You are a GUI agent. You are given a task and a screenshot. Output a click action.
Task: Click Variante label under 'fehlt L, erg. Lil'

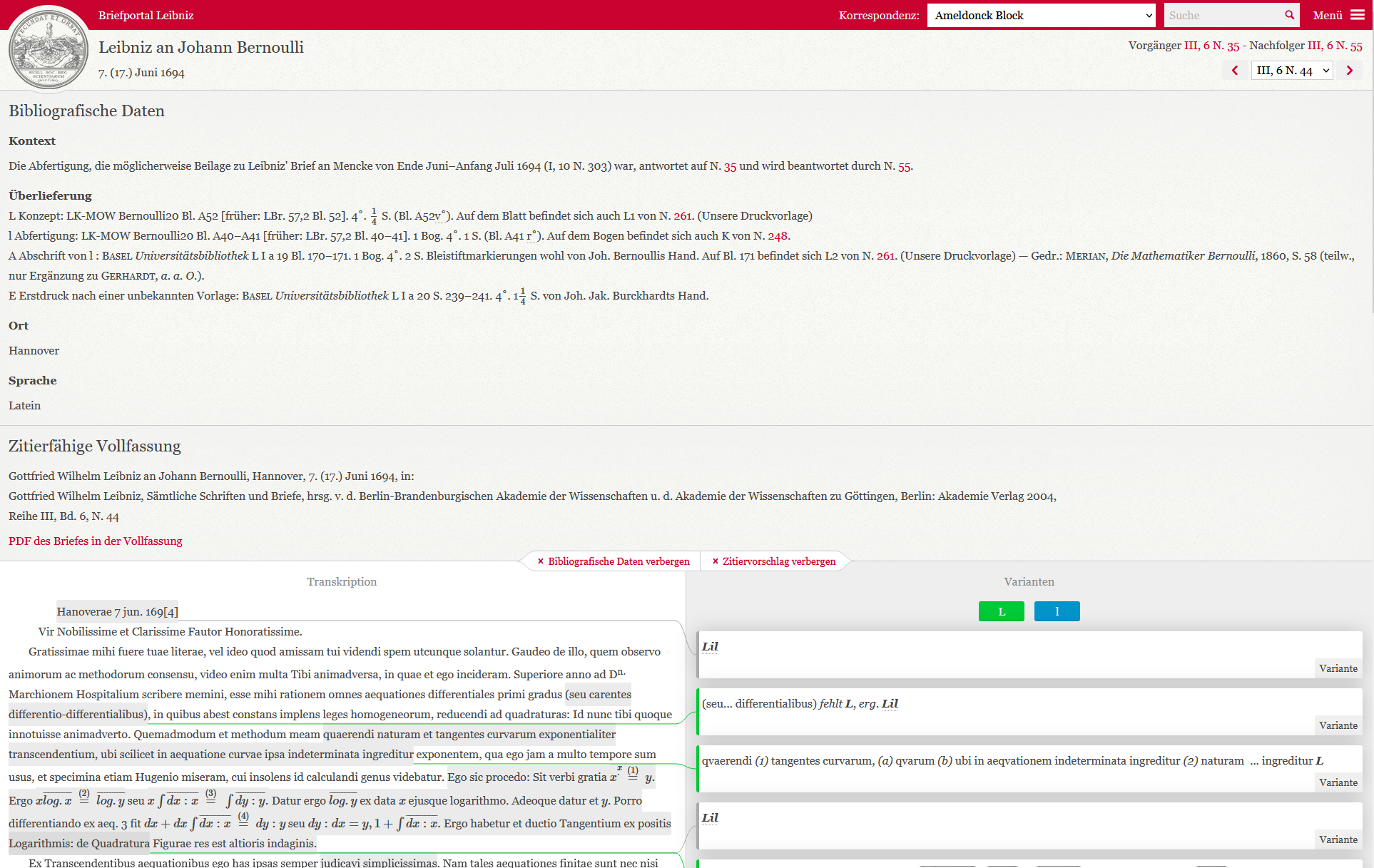1338,725
